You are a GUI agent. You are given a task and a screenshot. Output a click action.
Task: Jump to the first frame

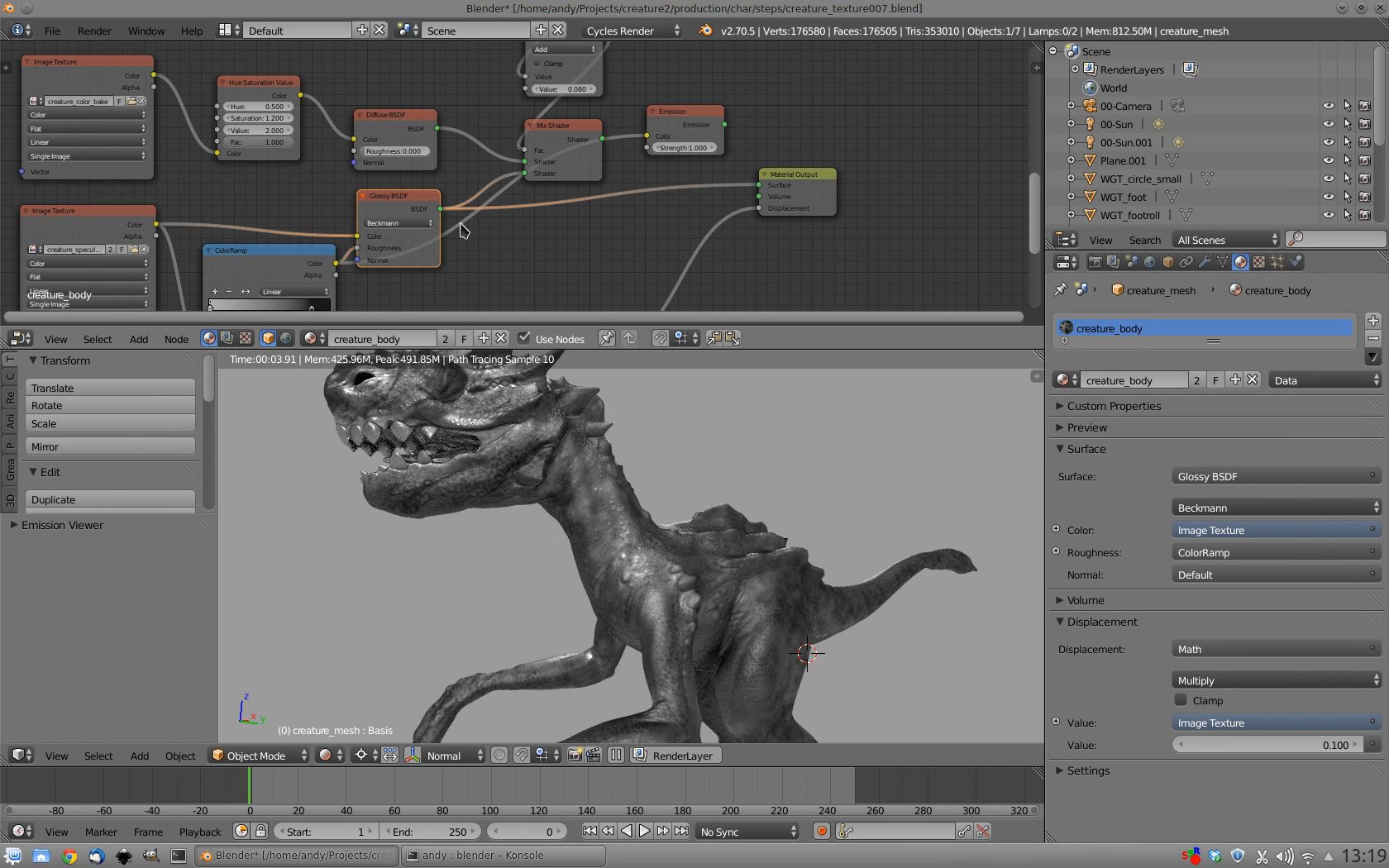(x=589, y=831)
